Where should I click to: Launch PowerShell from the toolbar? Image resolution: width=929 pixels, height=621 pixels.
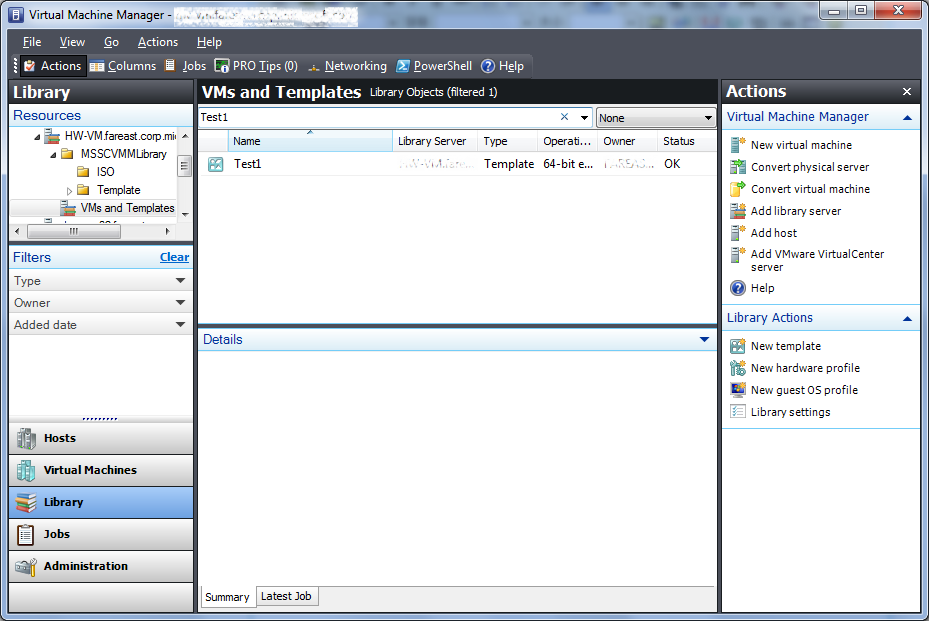[x=434, y=66]
